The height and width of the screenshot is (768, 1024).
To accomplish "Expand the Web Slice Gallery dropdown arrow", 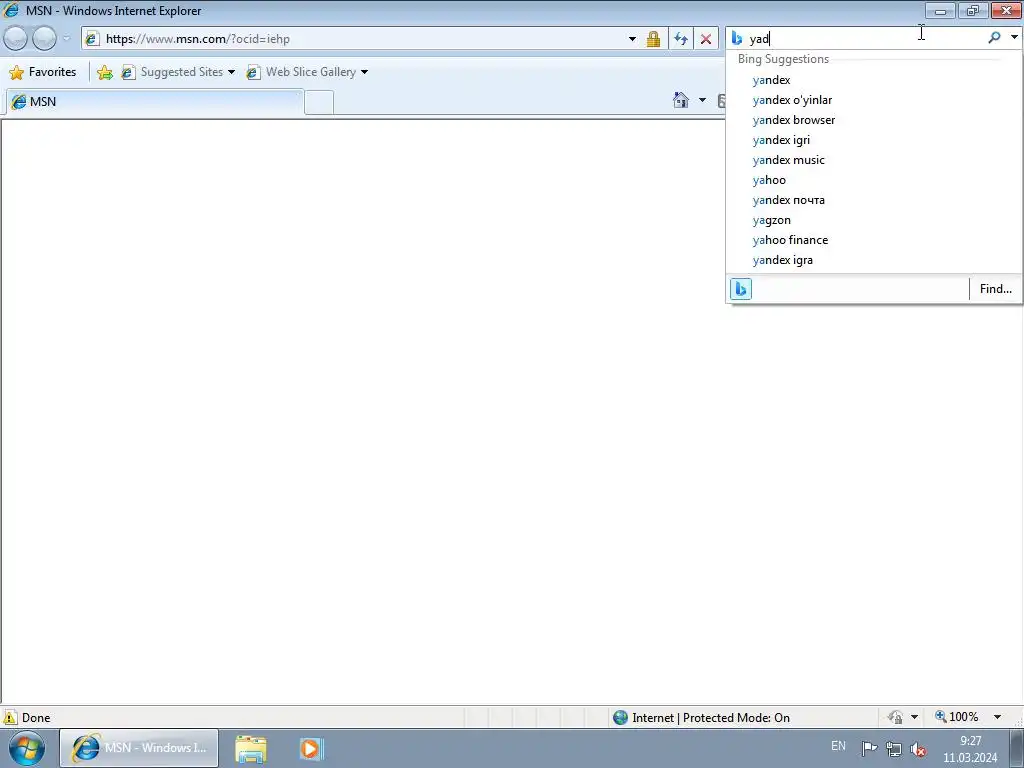I will (364, 72).
